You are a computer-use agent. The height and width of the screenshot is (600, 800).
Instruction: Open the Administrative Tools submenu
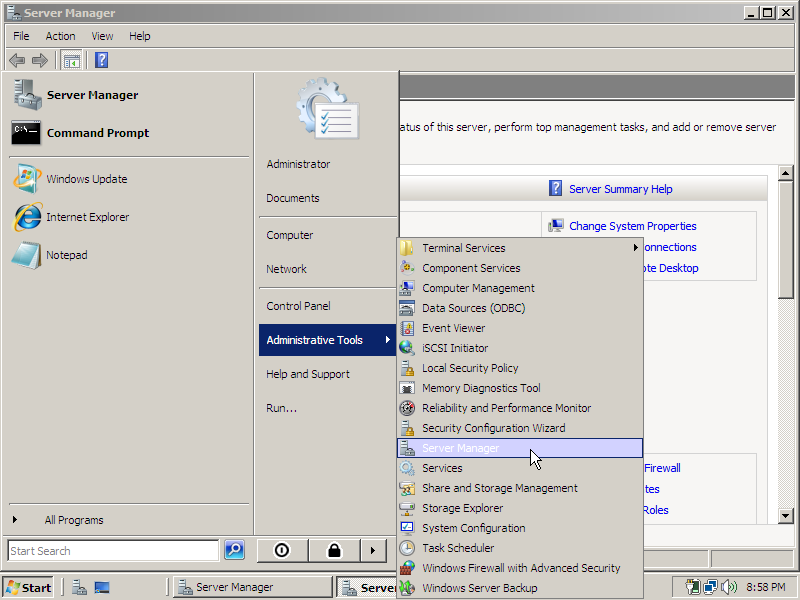click(327, 340)
